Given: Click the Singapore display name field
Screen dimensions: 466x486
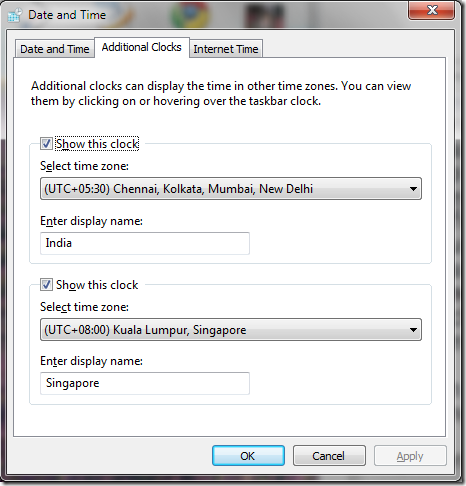Looking at the screenshot, I should point(145,383).
